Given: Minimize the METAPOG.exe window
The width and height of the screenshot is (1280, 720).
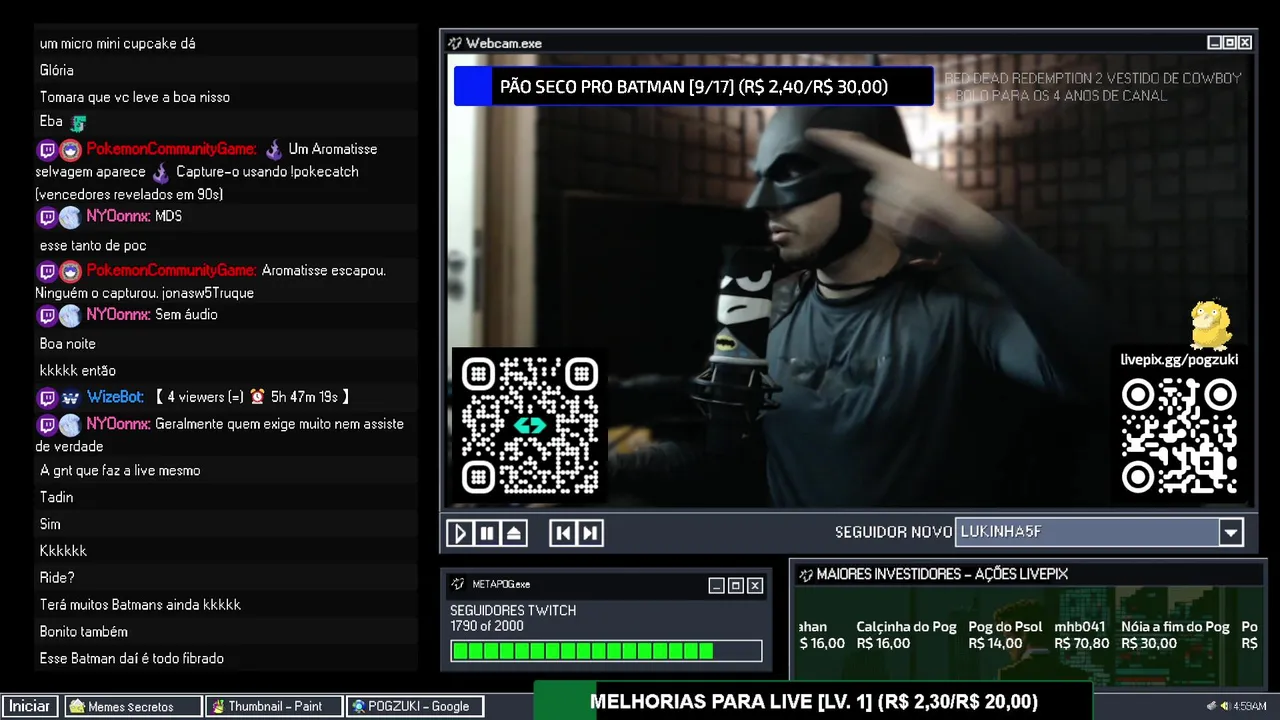Looking at the screenshot, I should point(716,586).
